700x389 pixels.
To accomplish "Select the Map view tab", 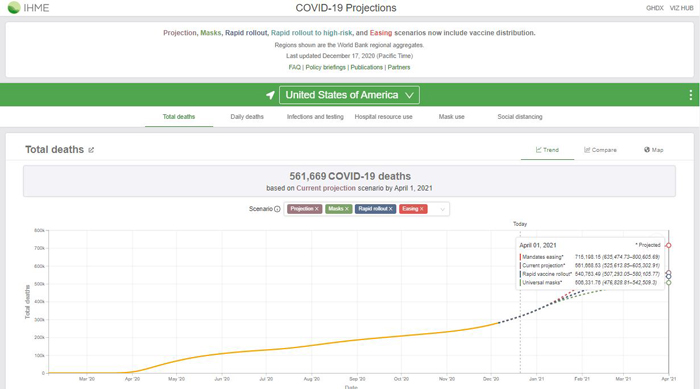I will click(654, 150).
